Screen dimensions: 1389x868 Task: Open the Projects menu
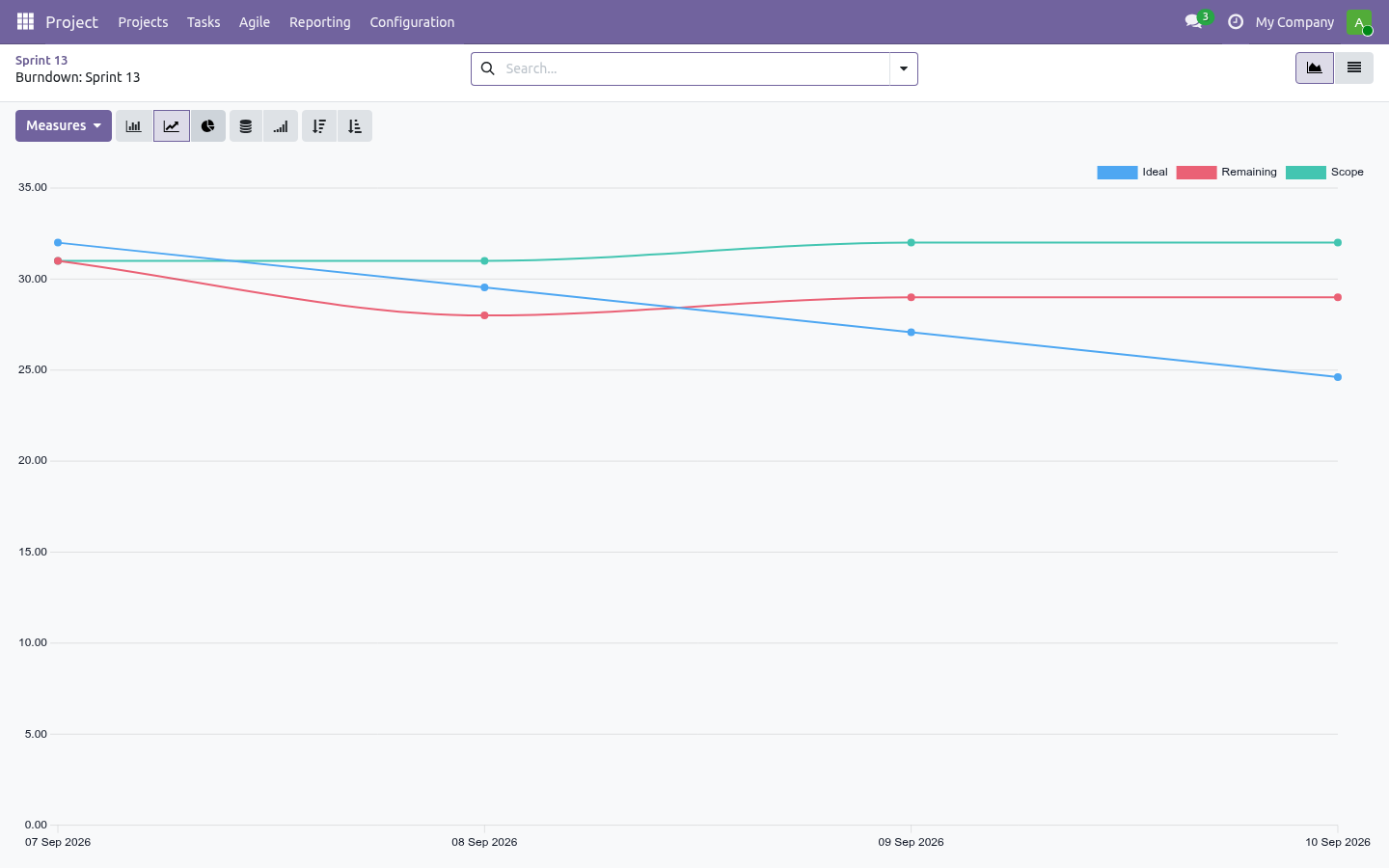[143, 22]
